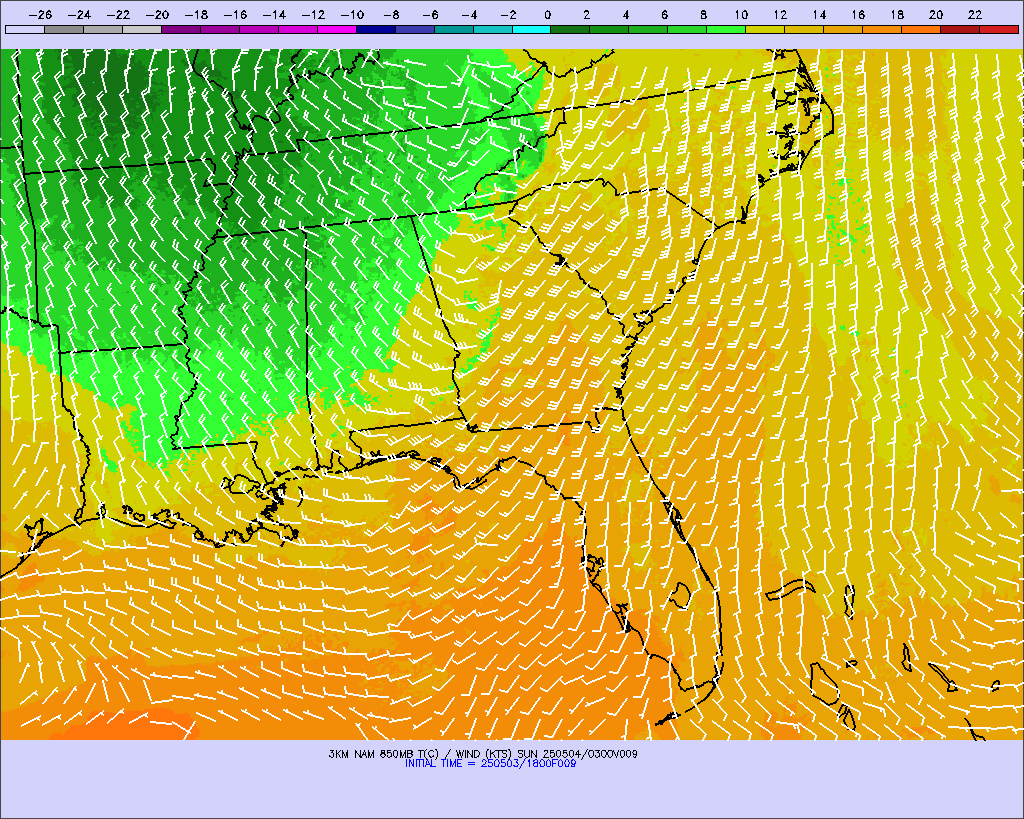Click the "-16" scale label
This screenshot has height=819, width=1024.
(x=235, y=14)
